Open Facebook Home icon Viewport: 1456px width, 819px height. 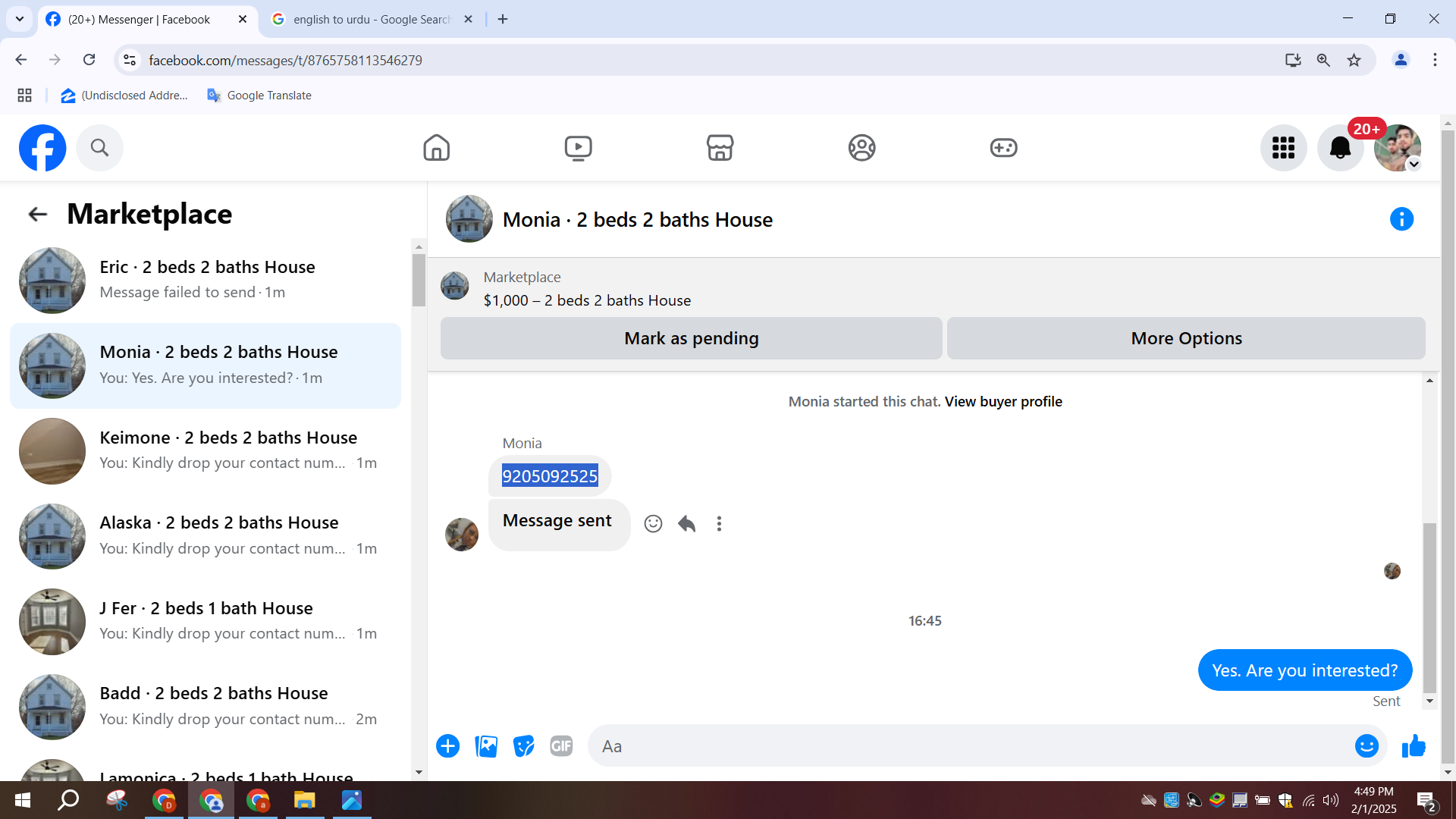(436, 147)
